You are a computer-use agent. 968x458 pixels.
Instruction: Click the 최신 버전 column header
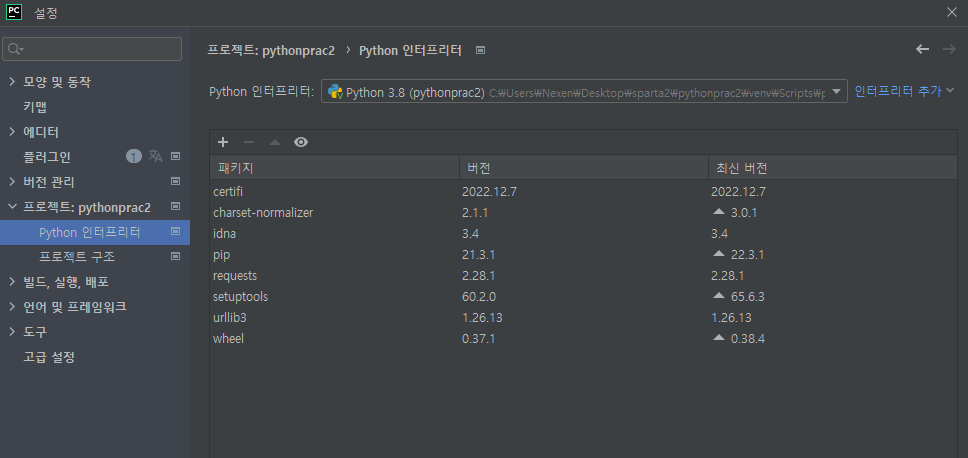pos(833,168)
